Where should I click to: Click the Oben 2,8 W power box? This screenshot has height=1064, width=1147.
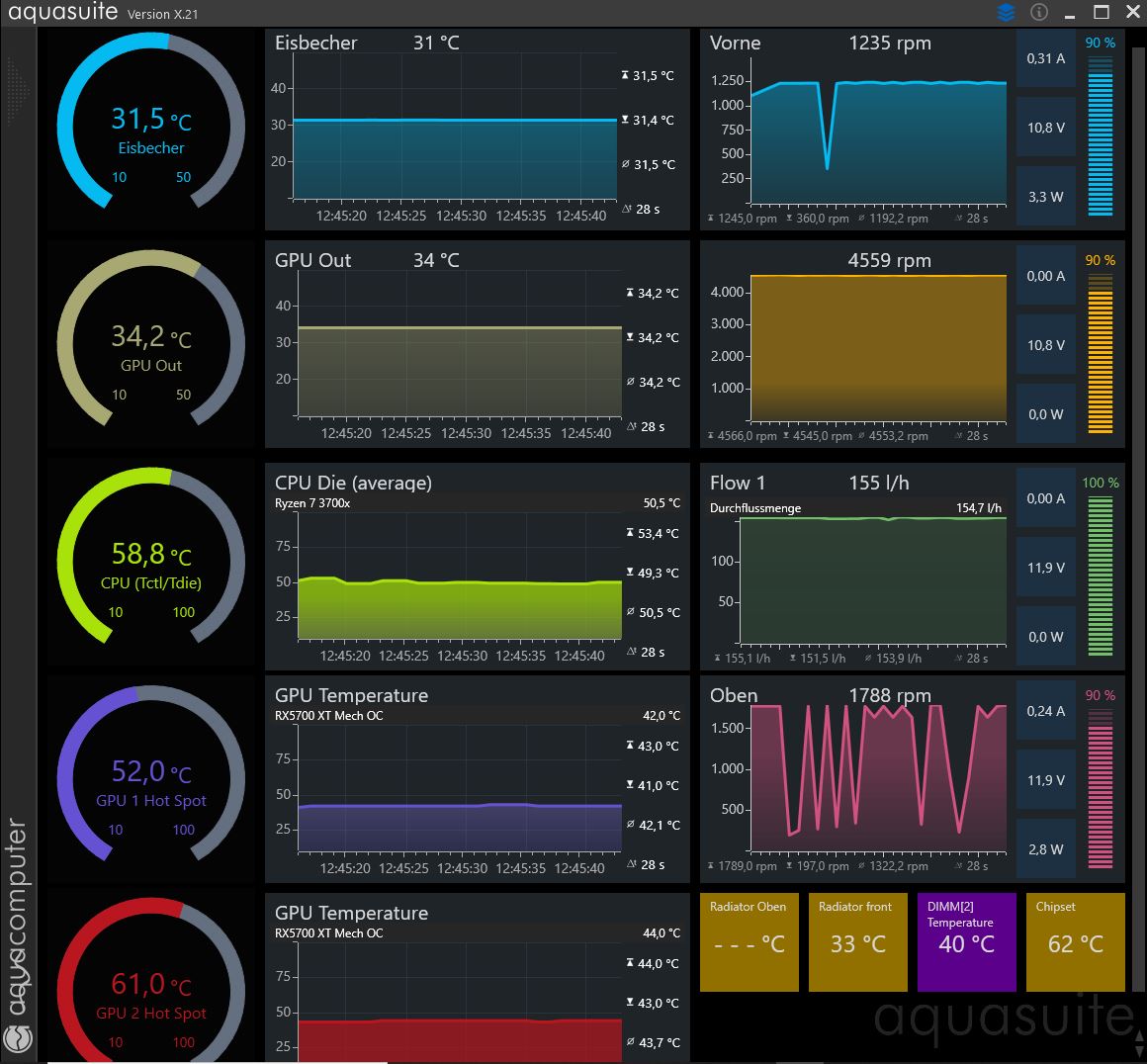click(x=1046, y=849)
